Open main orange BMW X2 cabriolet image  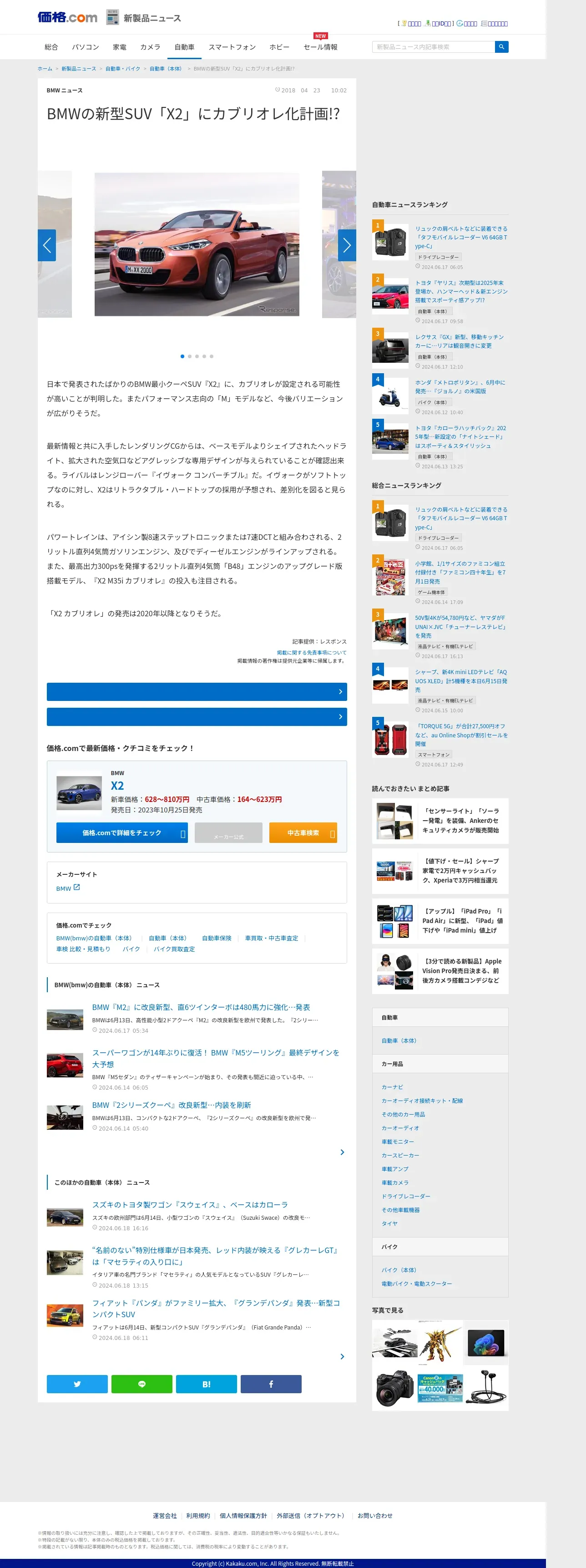coord(197,244)
